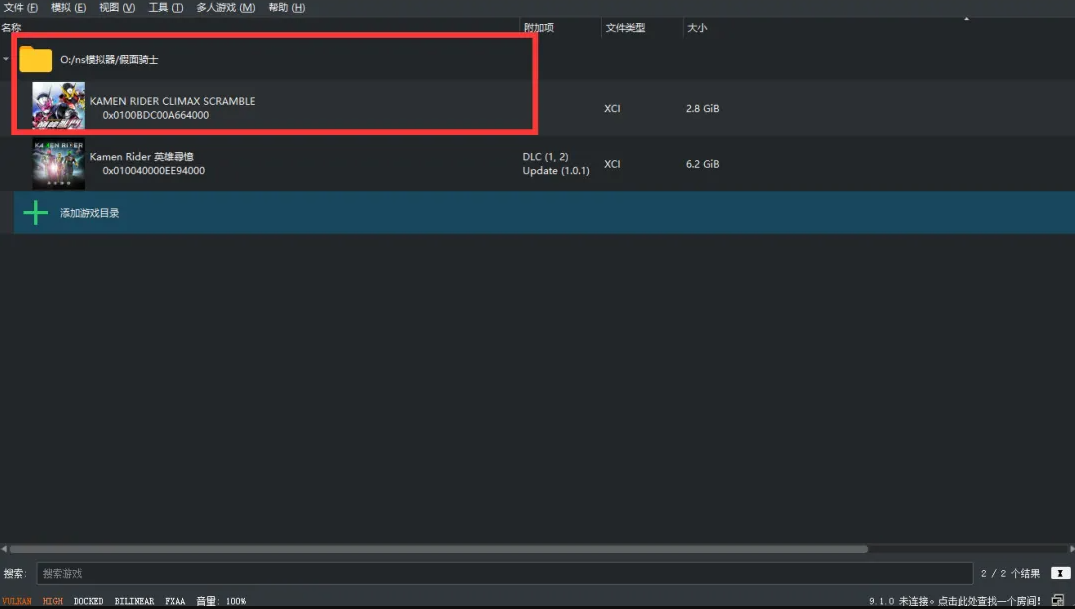Screen dimensions: 1075x609
Task: Click the Kamen Rider 英雄尋憶 cover thumbnail
Action: click(59, 163)
